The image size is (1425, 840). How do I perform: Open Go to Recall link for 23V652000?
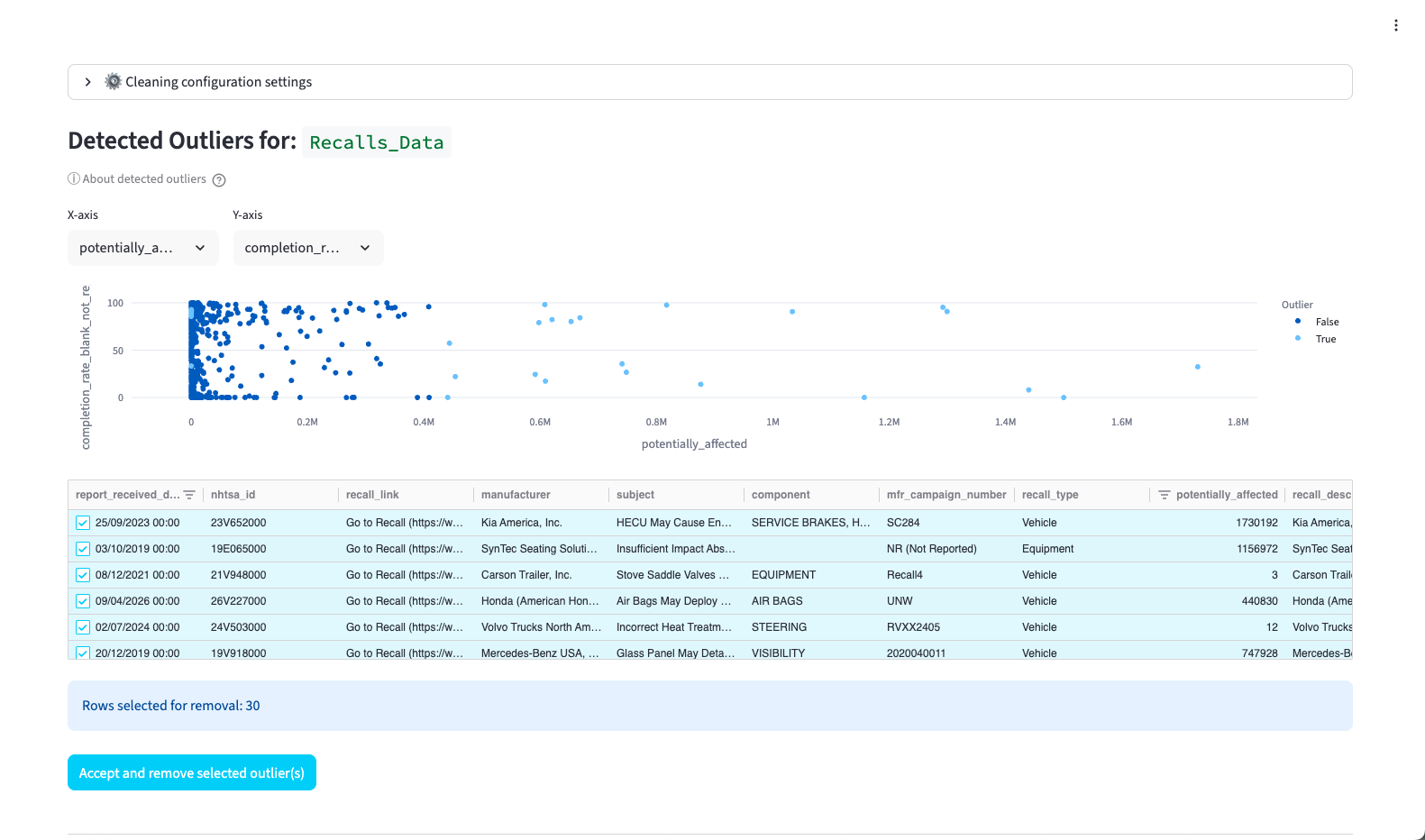(405, 523)
